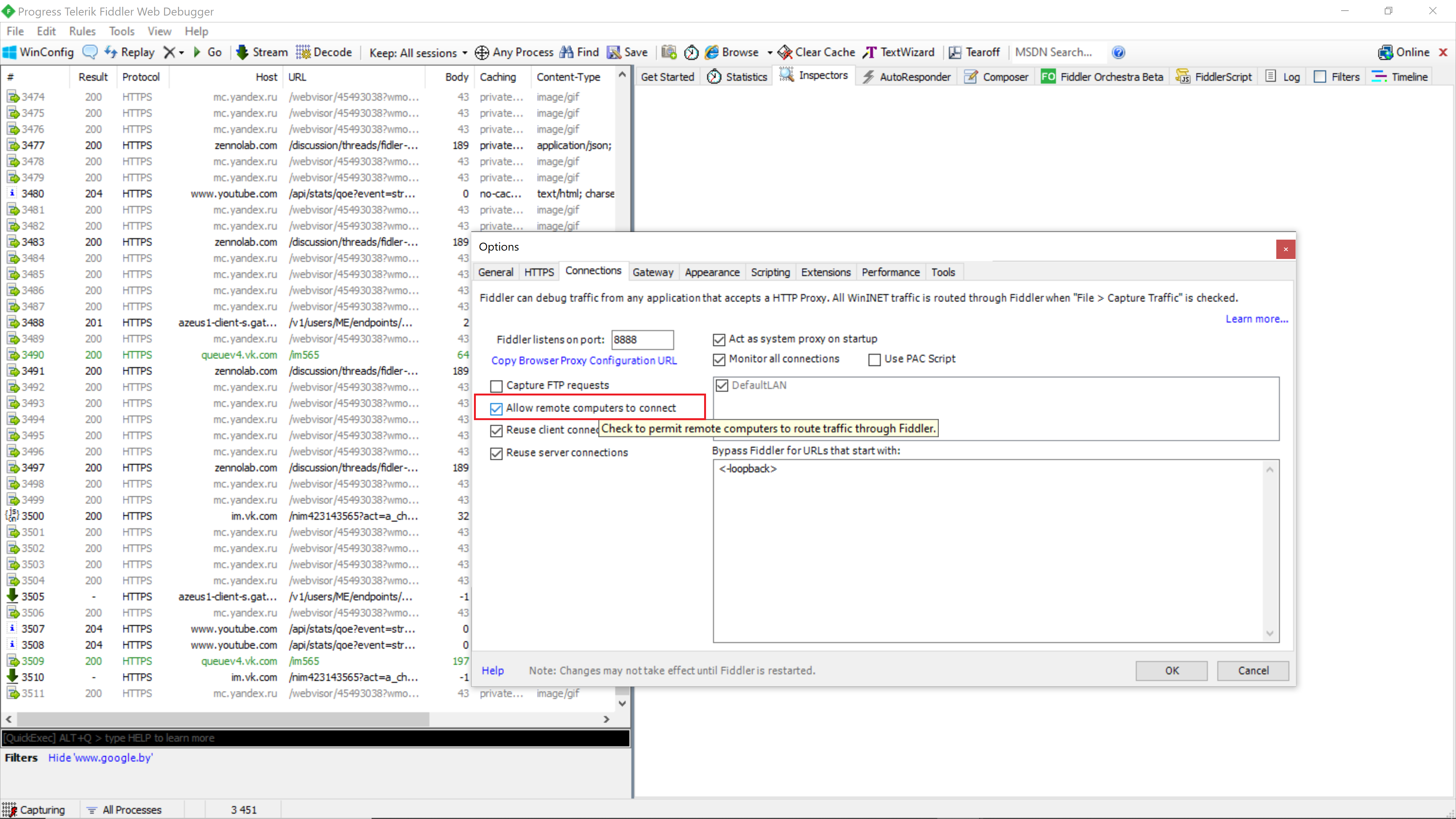1456x819 pixels.
Task: Click the timer stopwatch icon
Action: pyautogui.click(x=691, y=52)
